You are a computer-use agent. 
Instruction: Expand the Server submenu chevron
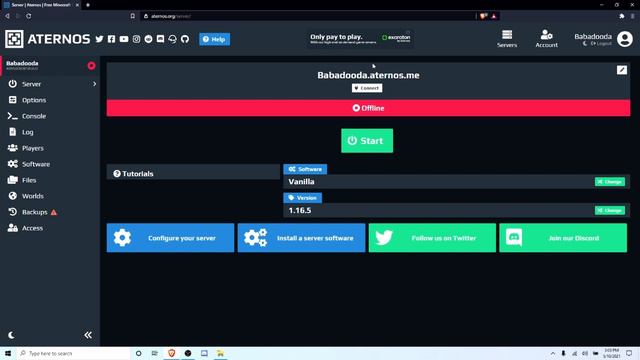[x=95, y=84]
